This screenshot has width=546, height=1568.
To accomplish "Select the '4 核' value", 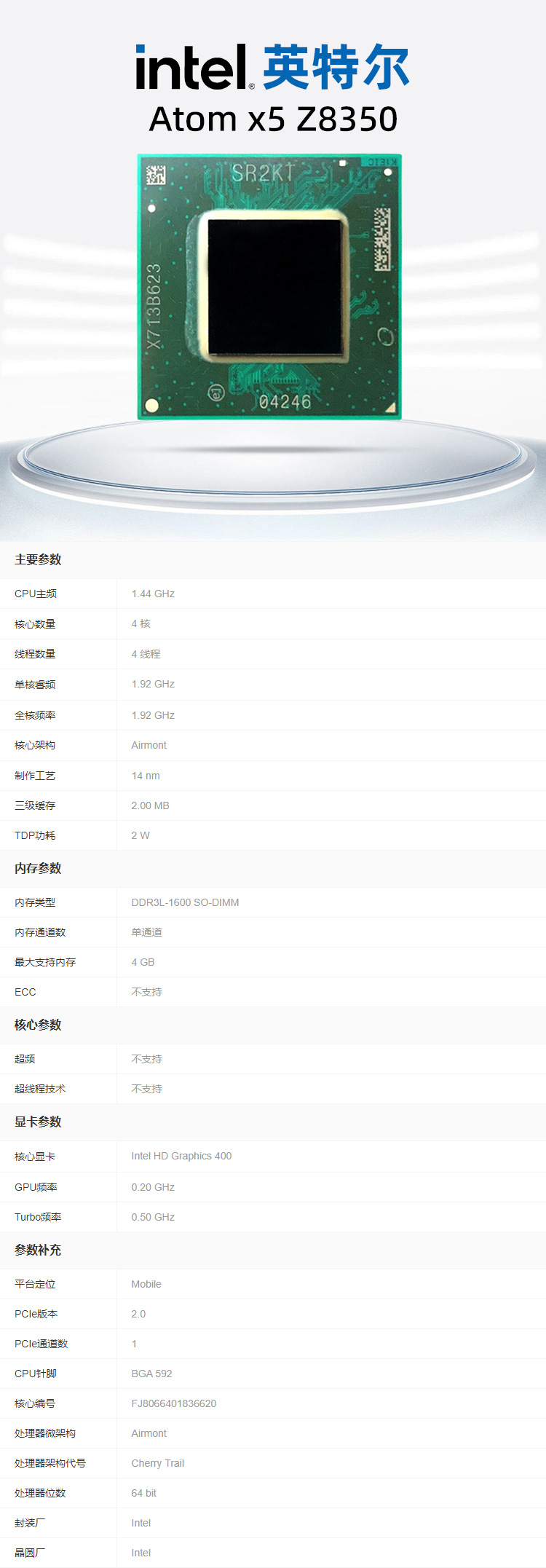I will [141, 623].
